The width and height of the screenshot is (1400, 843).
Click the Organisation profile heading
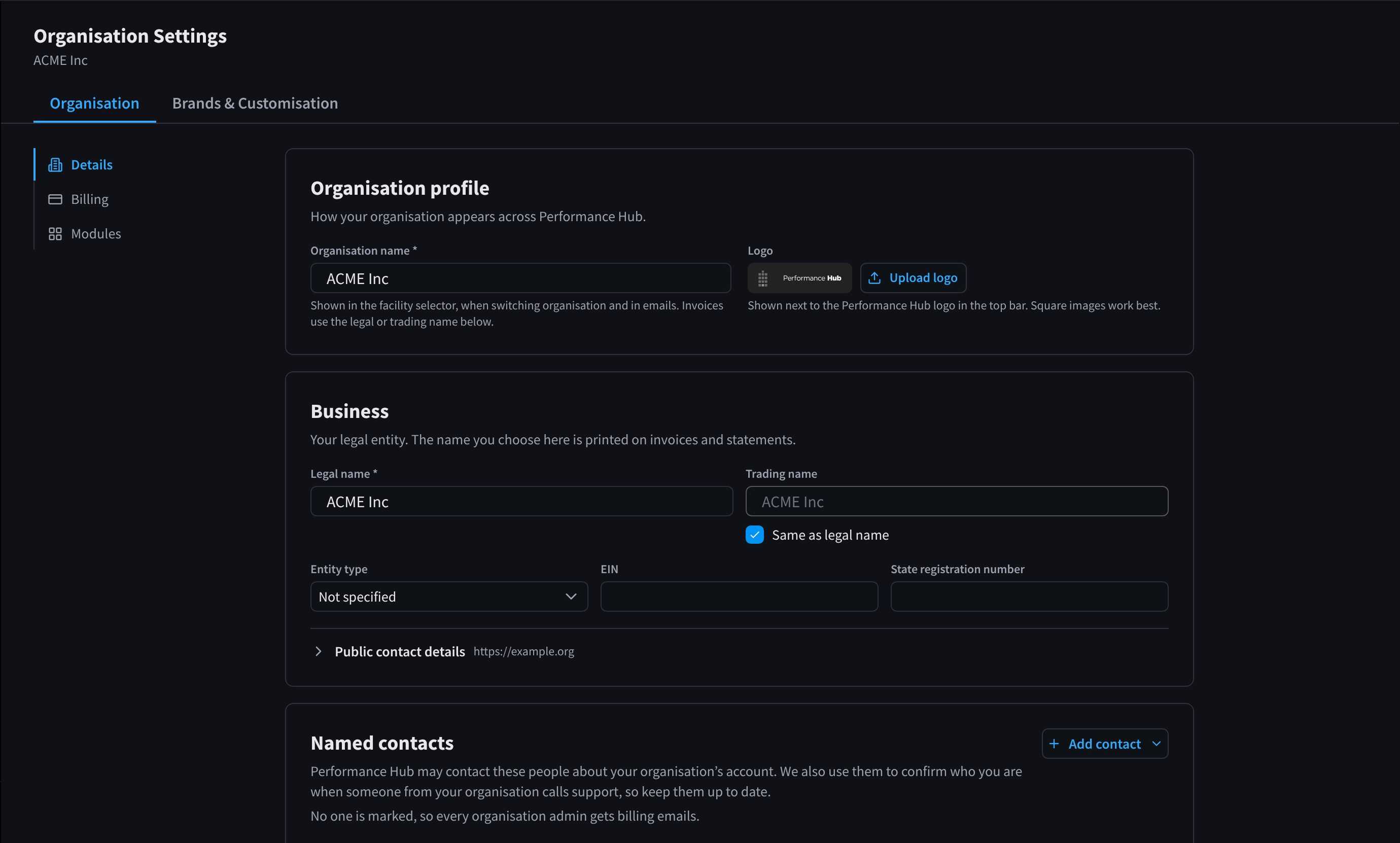[x=400, y=188]
